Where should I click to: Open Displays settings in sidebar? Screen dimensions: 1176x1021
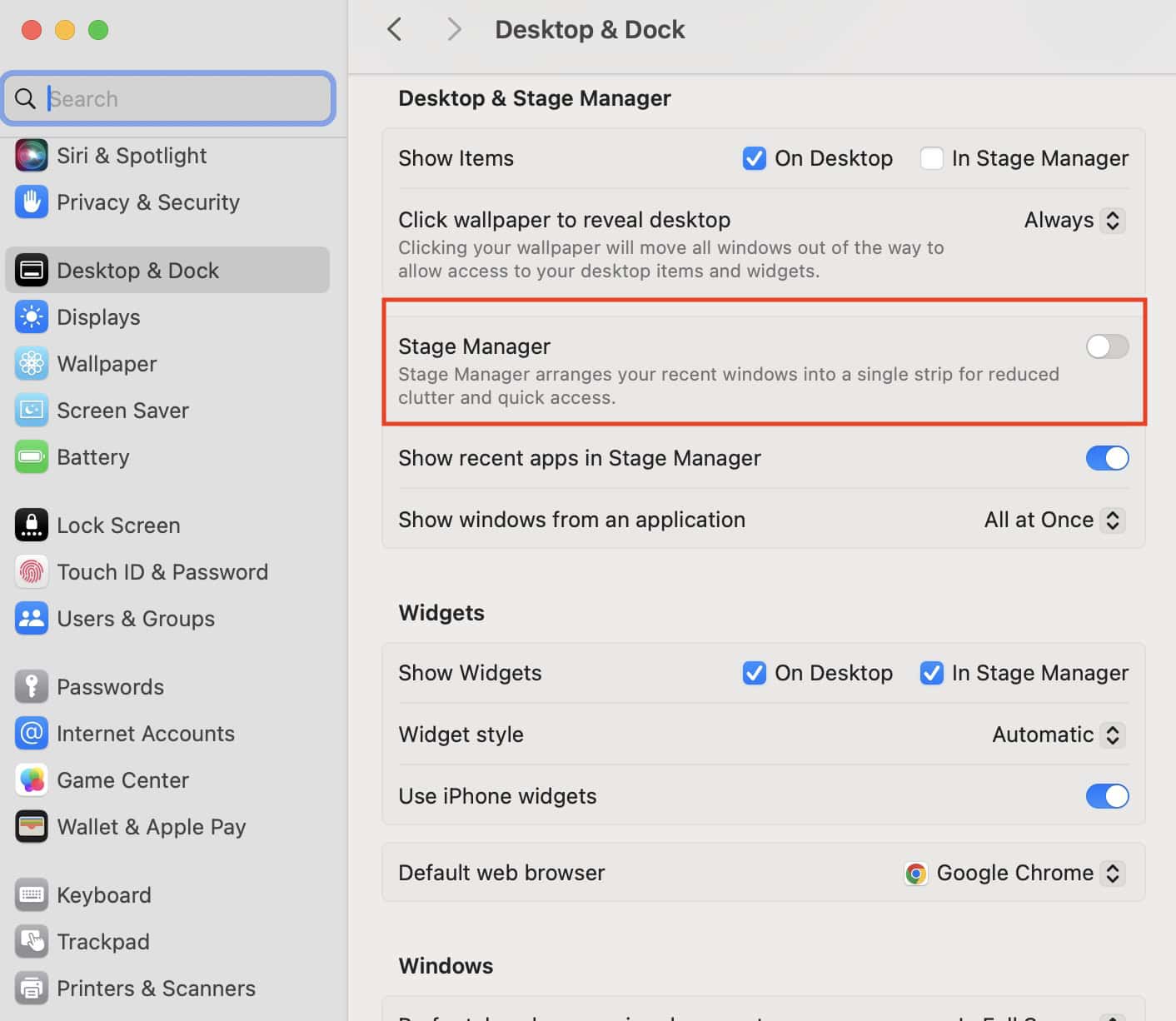98,317
